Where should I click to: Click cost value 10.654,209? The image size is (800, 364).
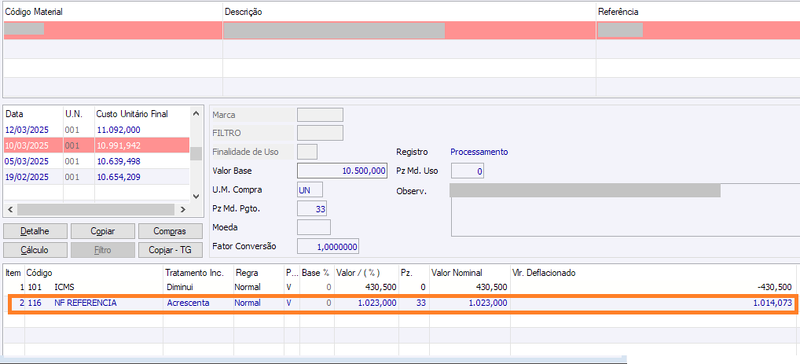click(118, 177)
